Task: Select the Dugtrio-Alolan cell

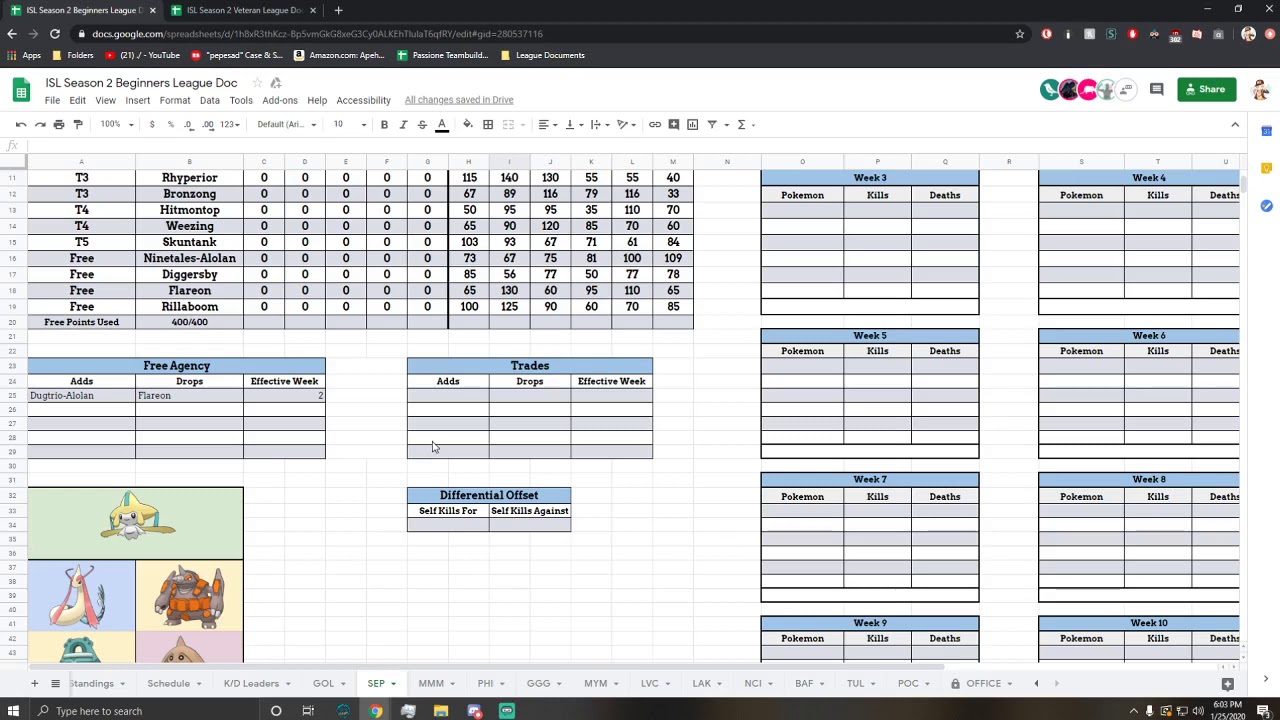Action: point(81,396)
